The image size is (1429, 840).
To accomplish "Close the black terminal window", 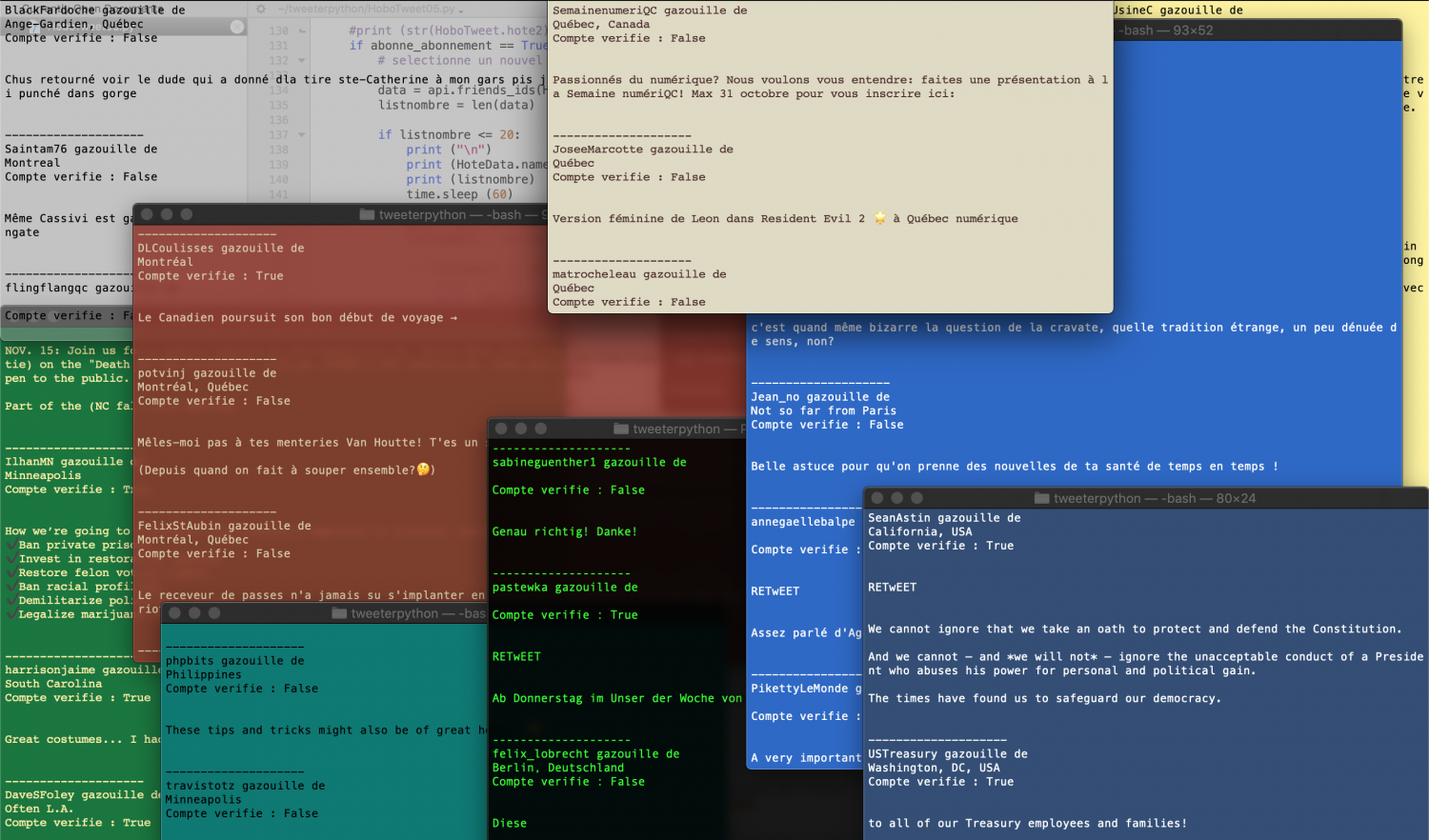I will (x=500, y=429).
